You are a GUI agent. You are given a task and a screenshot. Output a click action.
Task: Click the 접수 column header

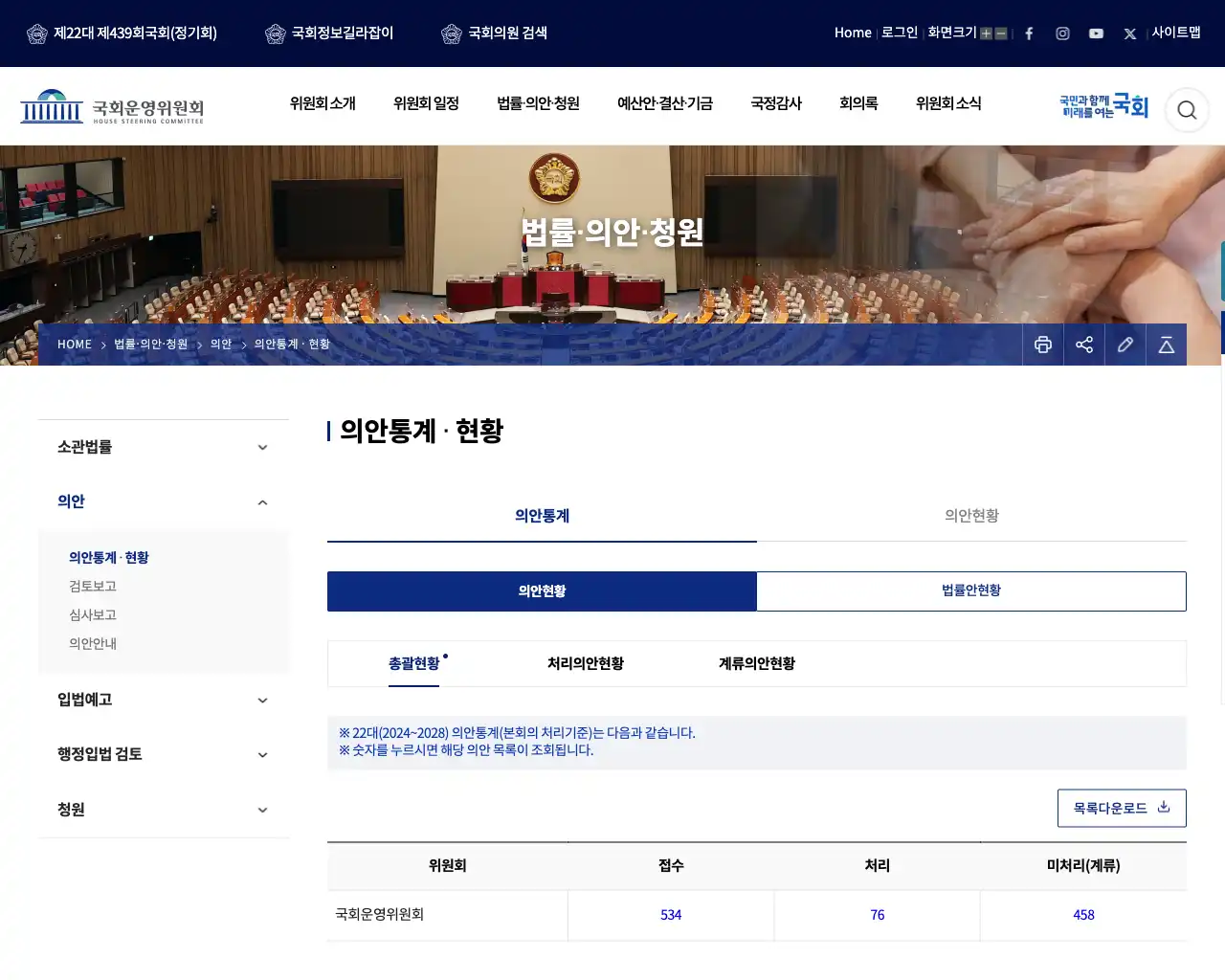671,866
